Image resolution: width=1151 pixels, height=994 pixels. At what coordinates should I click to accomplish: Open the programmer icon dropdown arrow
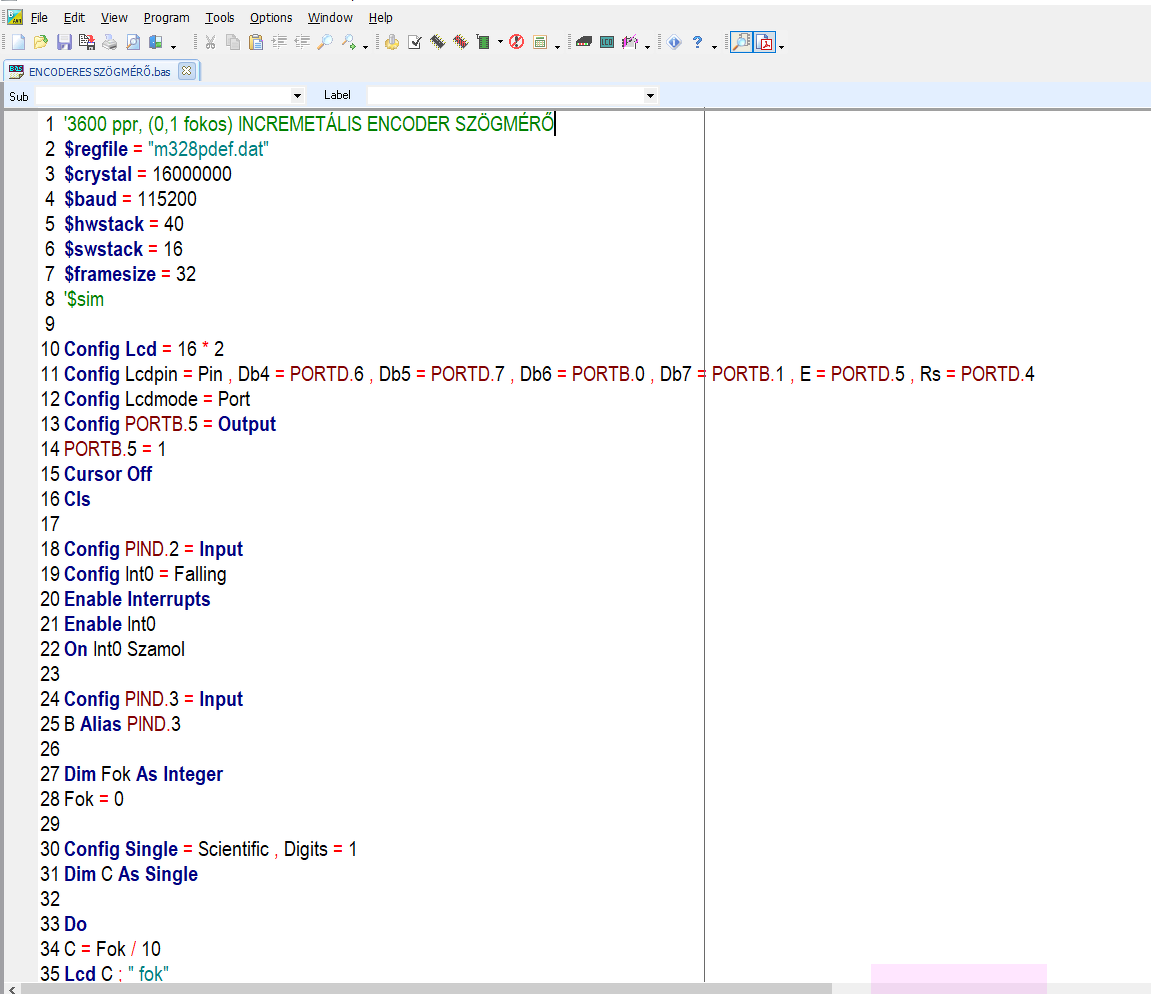(500, 43)
